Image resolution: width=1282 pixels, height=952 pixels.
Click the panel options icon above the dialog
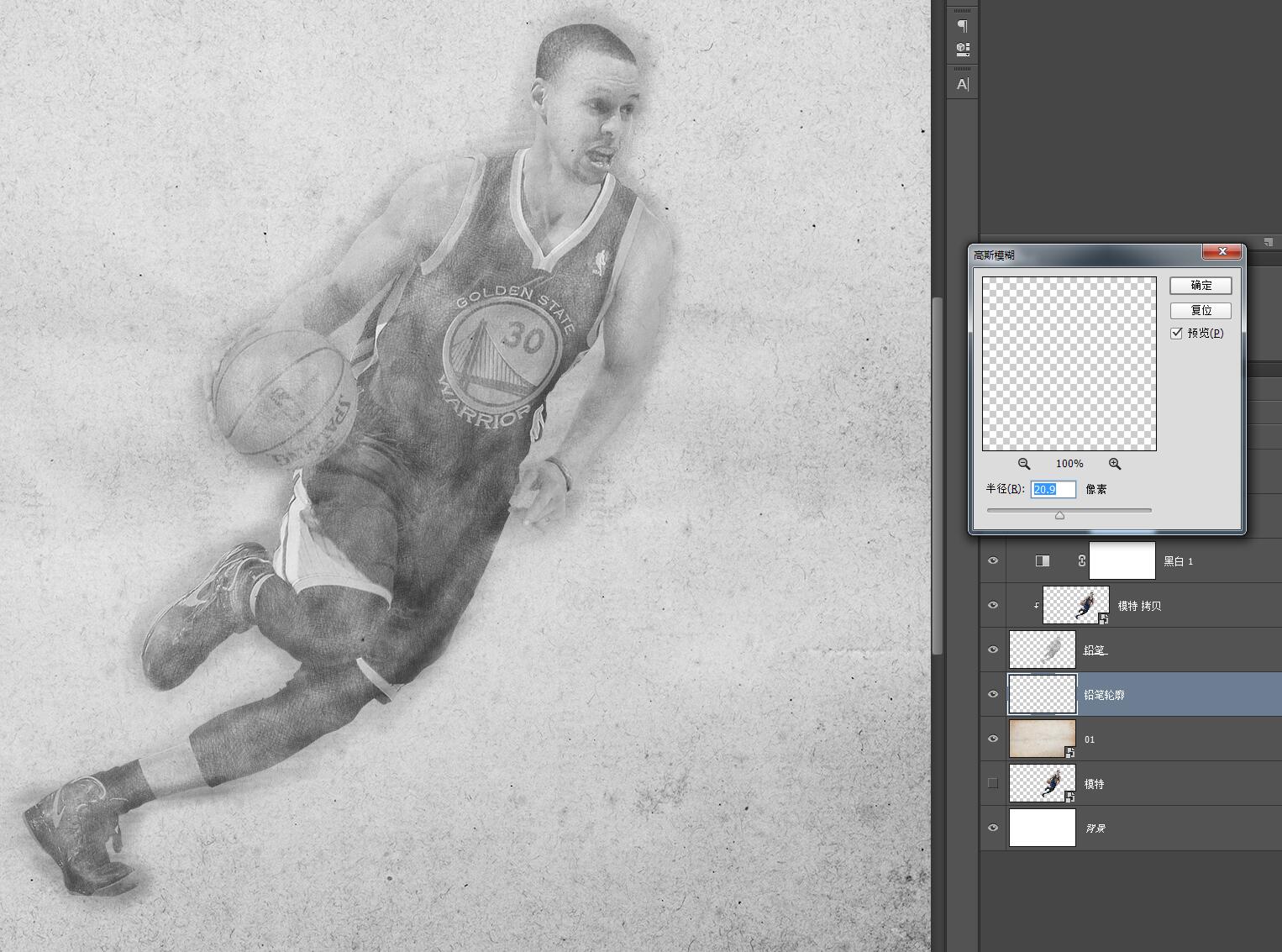point(1268,242)
